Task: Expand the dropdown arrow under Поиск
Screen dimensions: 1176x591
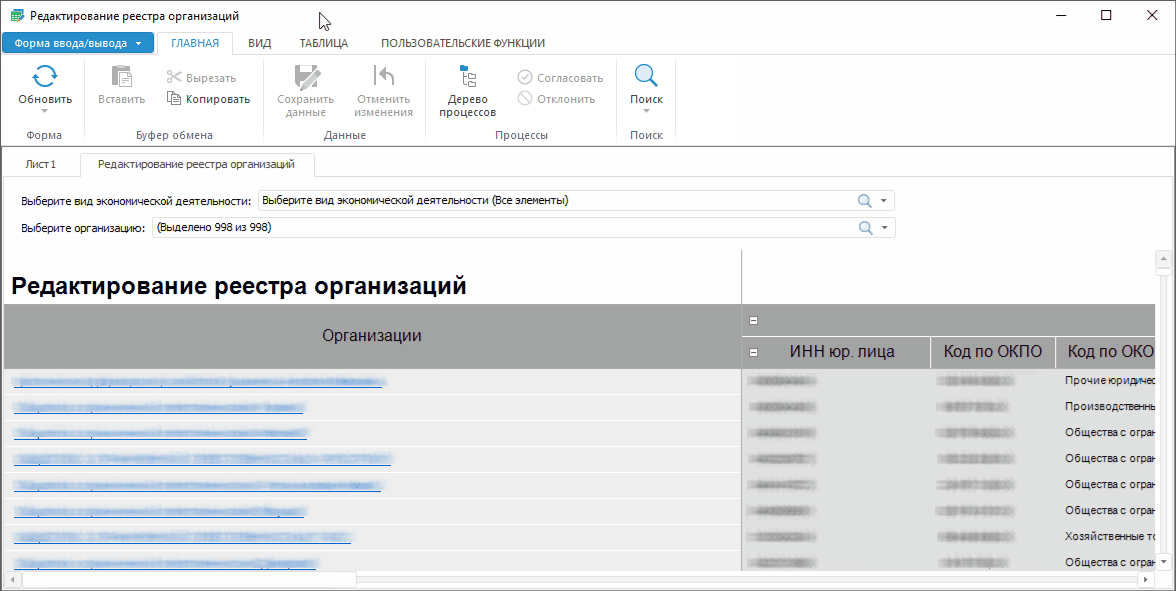Action: coord(646,111)
